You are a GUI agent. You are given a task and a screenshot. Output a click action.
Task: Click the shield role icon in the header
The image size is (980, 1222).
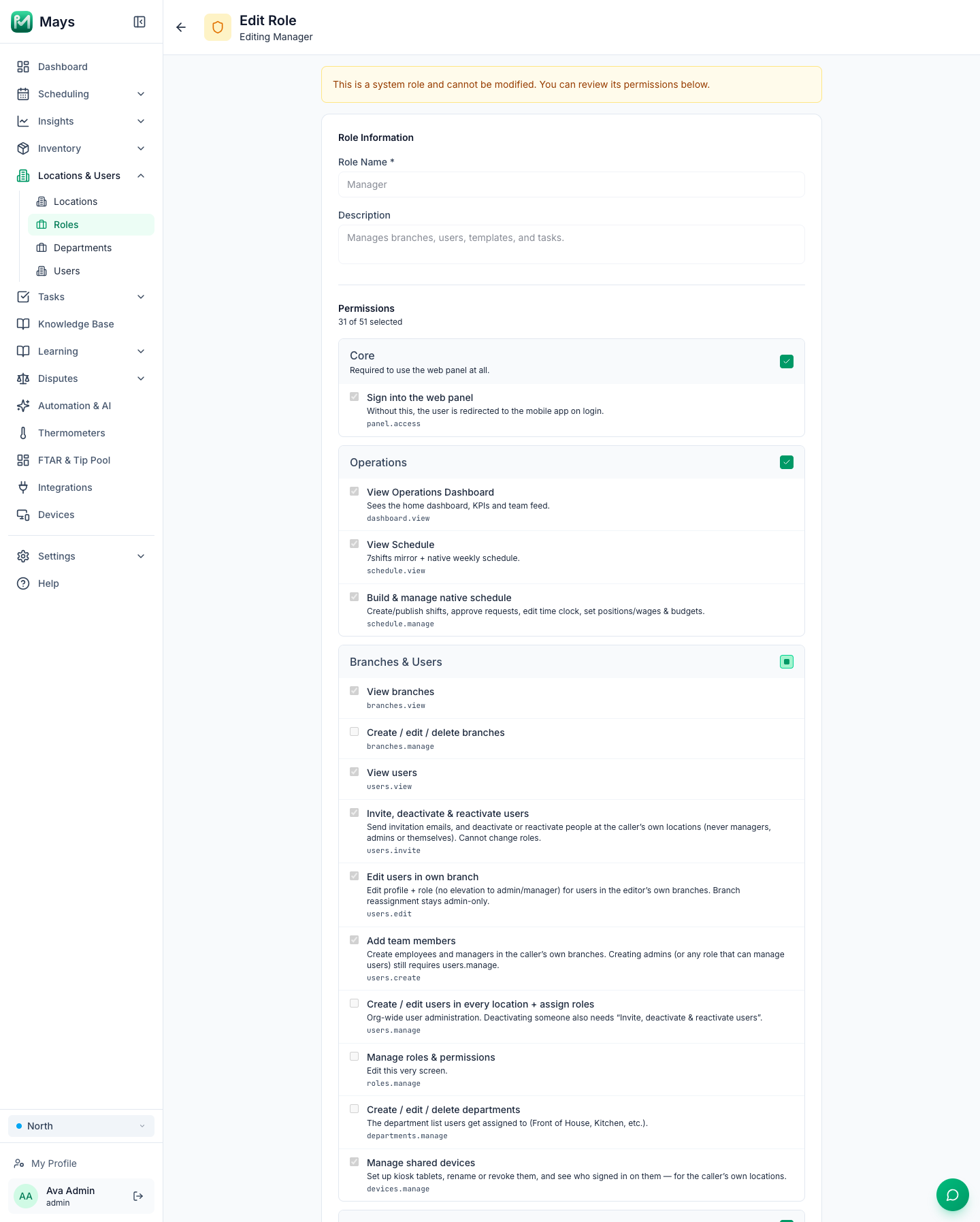[x=218, y=27]
